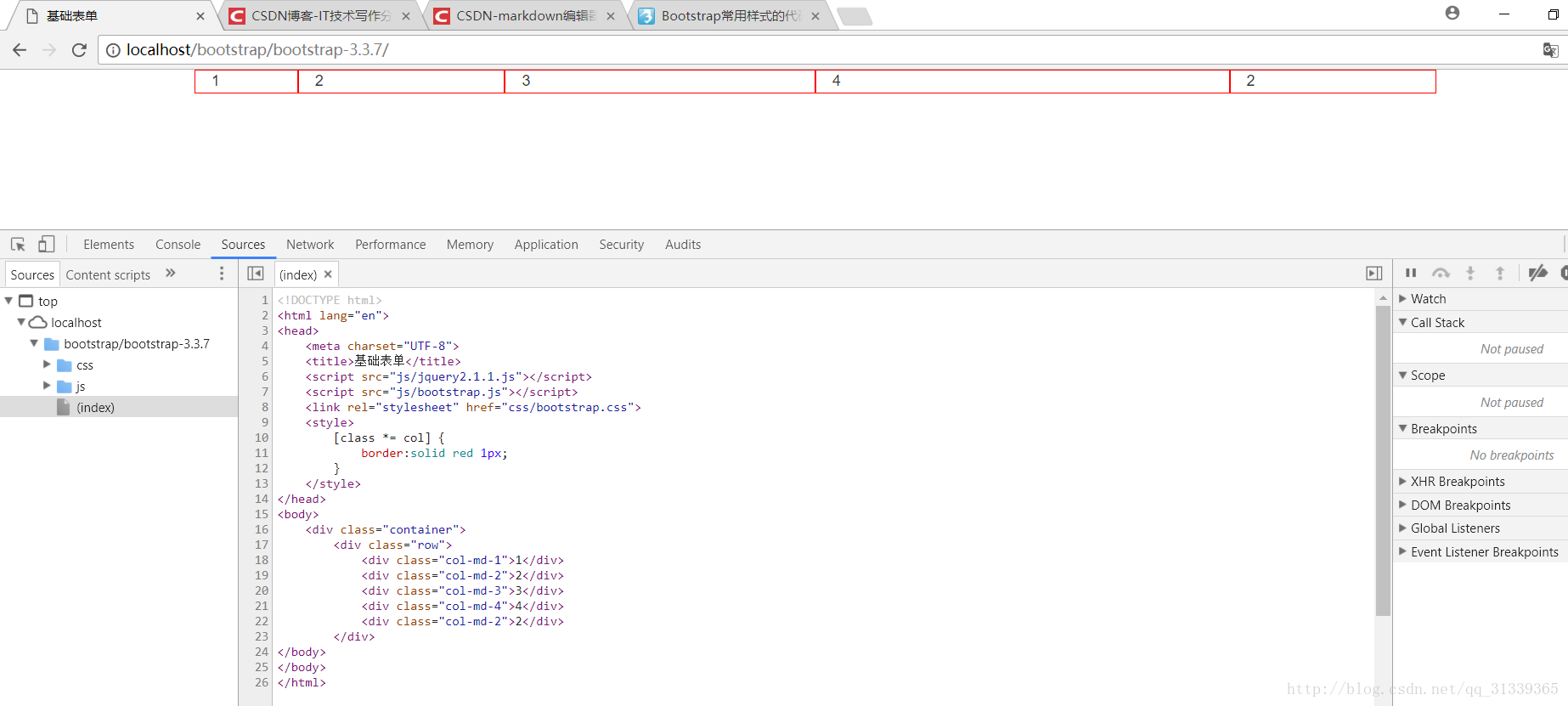Expand the js folder
Viewport: 1568px width, 706px height.
pos(47,386)
